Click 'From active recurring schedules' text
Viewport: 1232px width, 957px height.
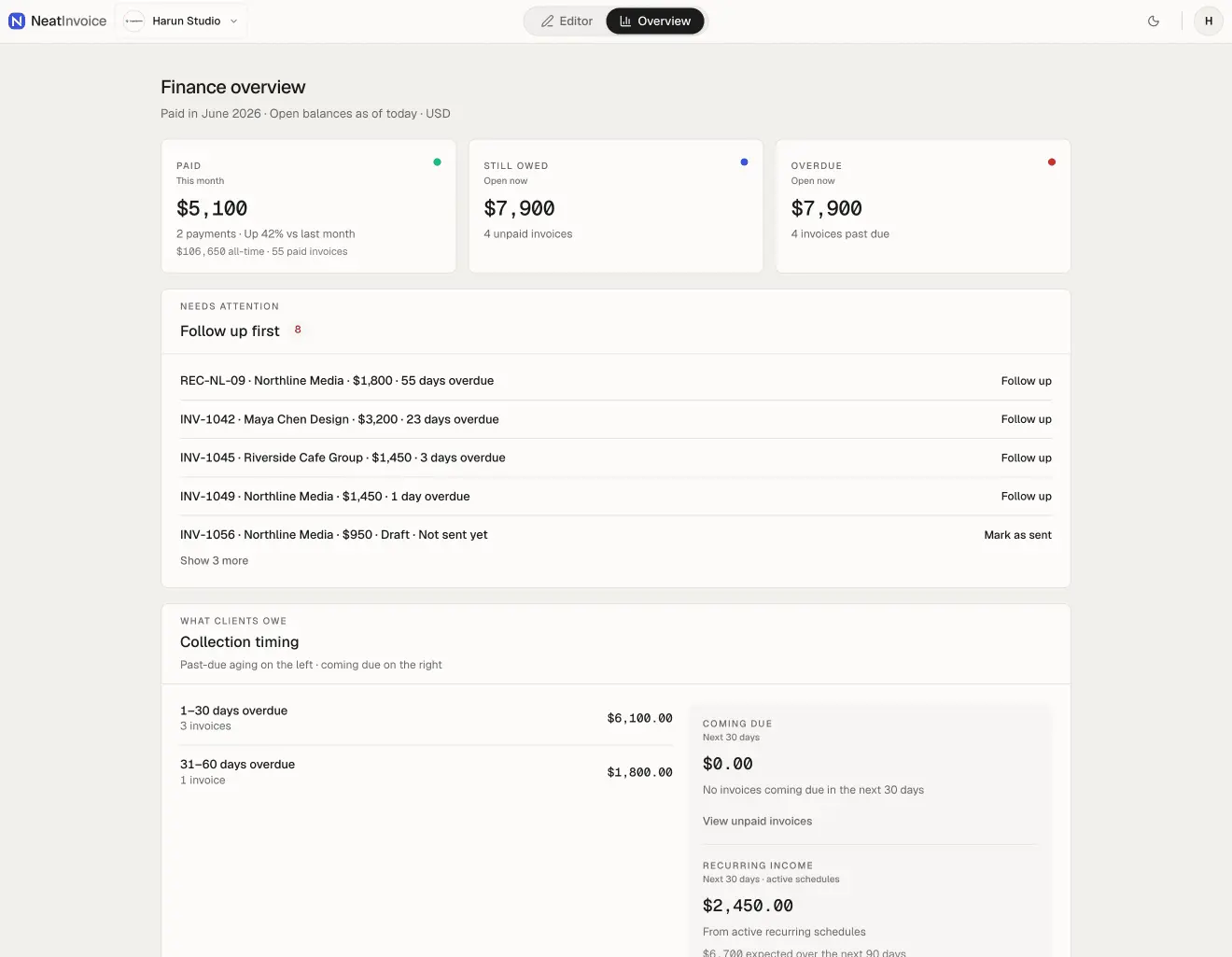click(x=784, y=932)
